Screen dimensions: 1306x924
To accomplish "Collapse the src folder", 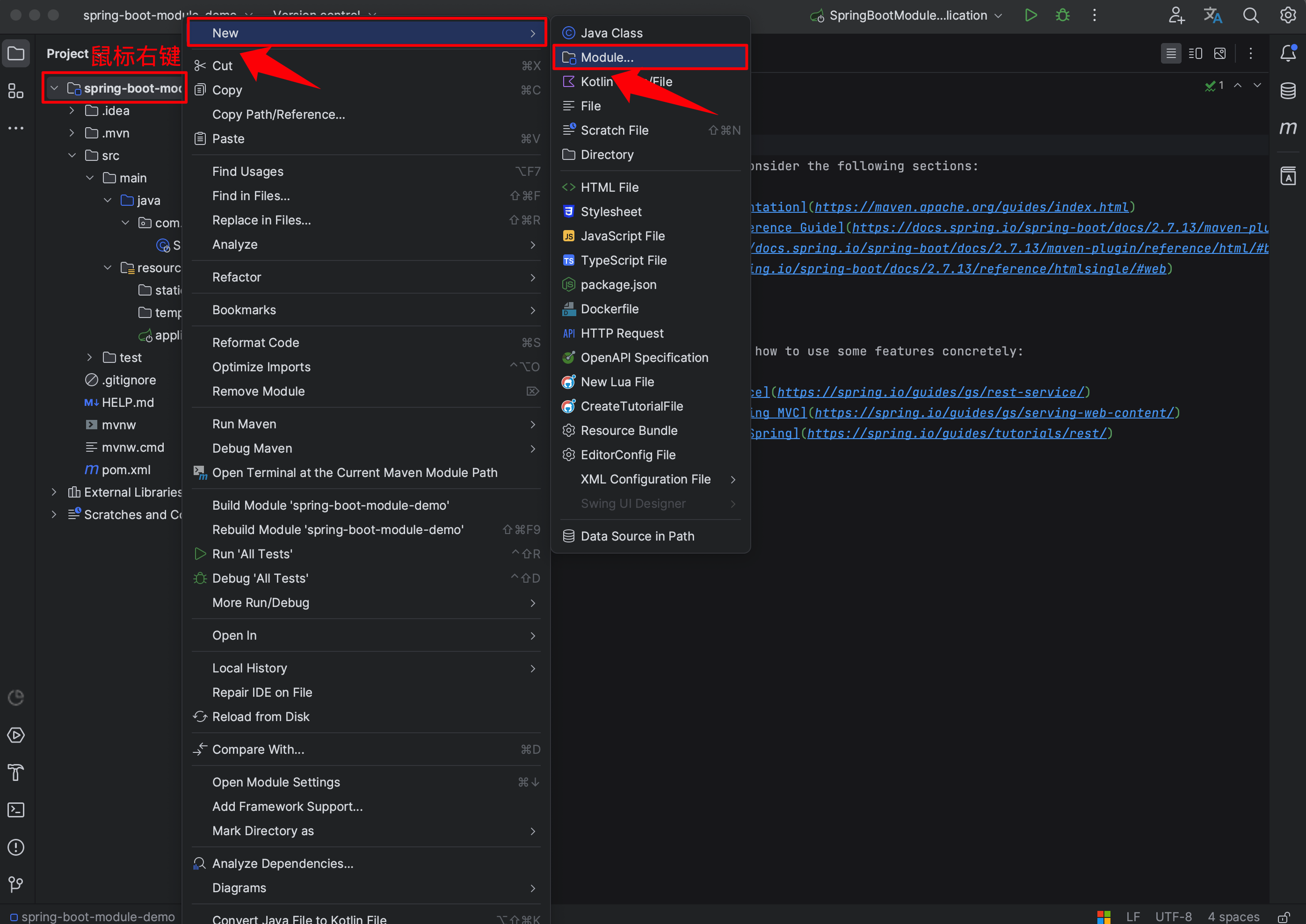I will click(x=73, y=156).
